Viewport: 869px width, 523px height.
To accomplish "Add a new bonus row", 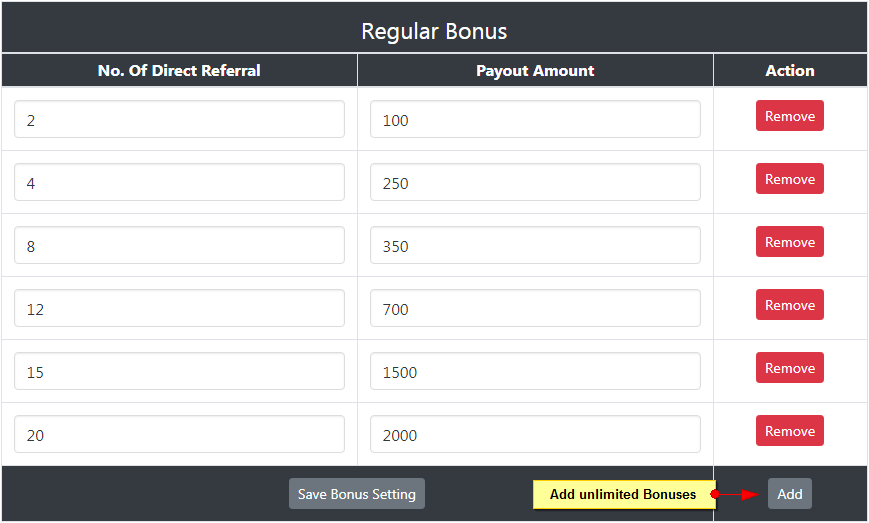I will 789,494.
